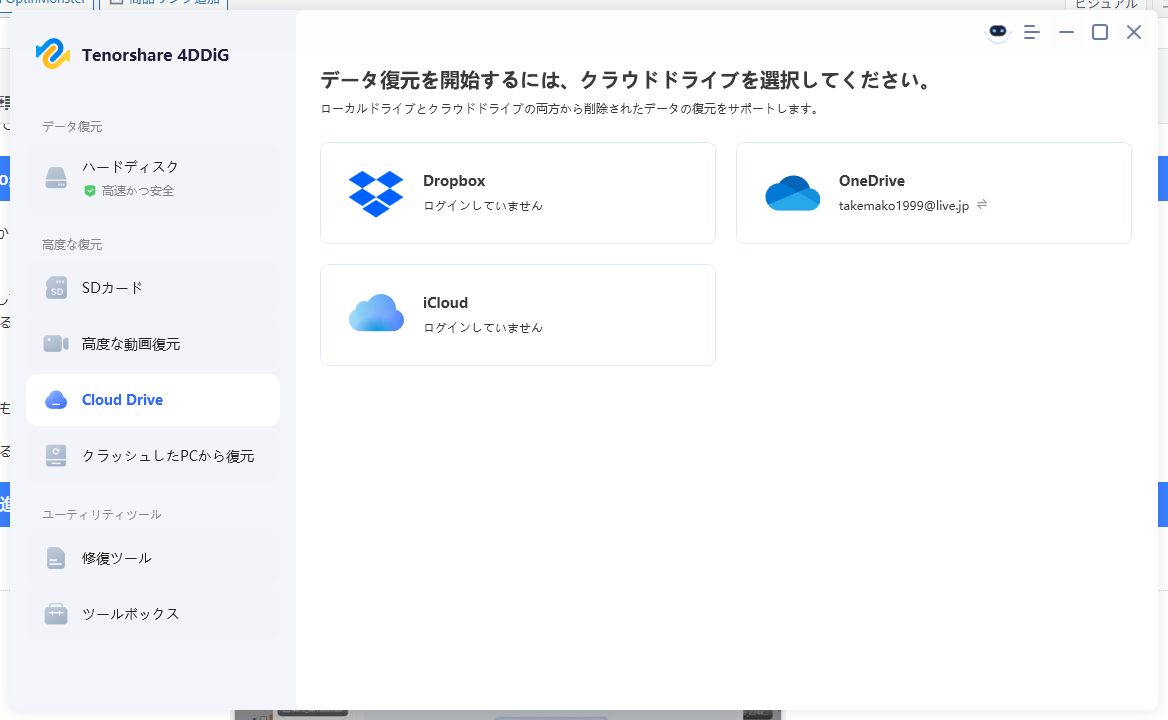Image resolution: width=1168 pixels, height=720 pixels.
Task: Open the hamburger menu in title bar
Action: pyautogui.click(x=1032, y=33)
